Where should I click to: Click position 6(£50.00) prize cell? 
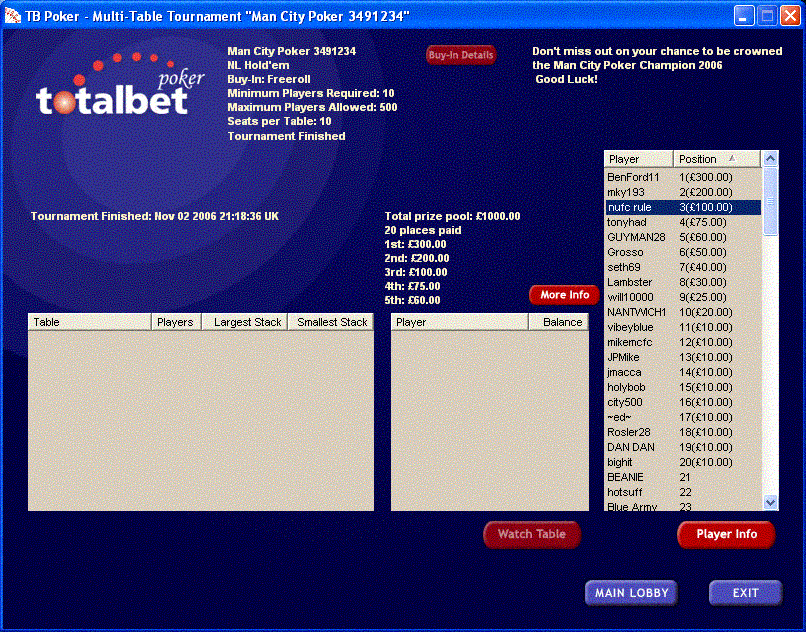pos(703,252)
